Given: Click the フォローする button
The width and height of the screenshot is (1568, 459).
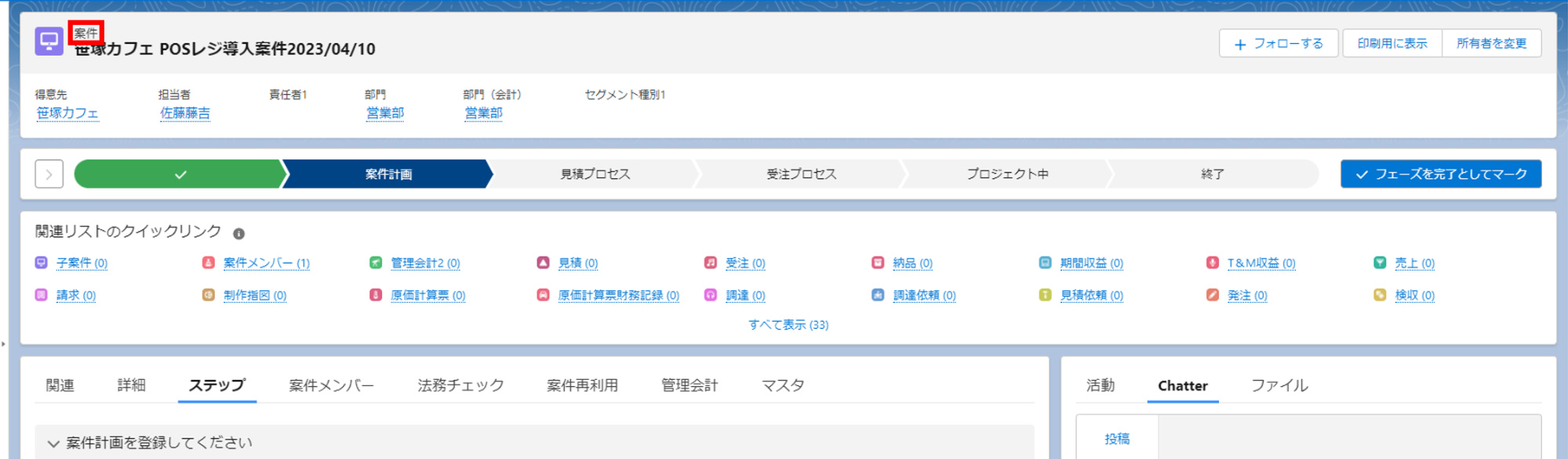Looking at the screenshot, I should coord(1279,44).
